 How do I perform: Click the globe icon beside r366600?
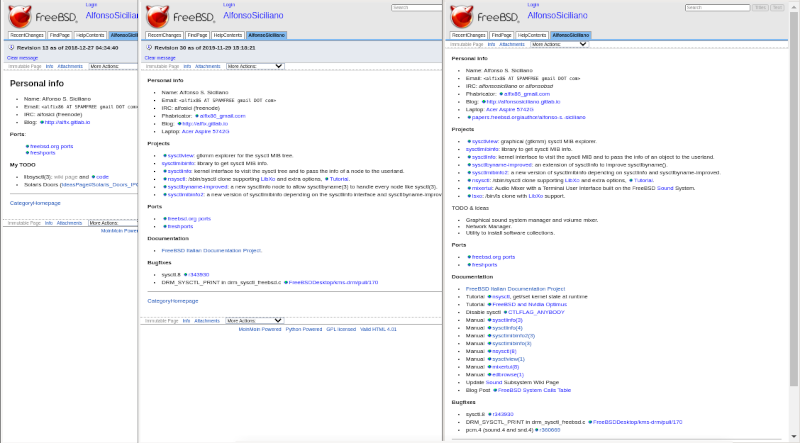[x=537, y=429]
